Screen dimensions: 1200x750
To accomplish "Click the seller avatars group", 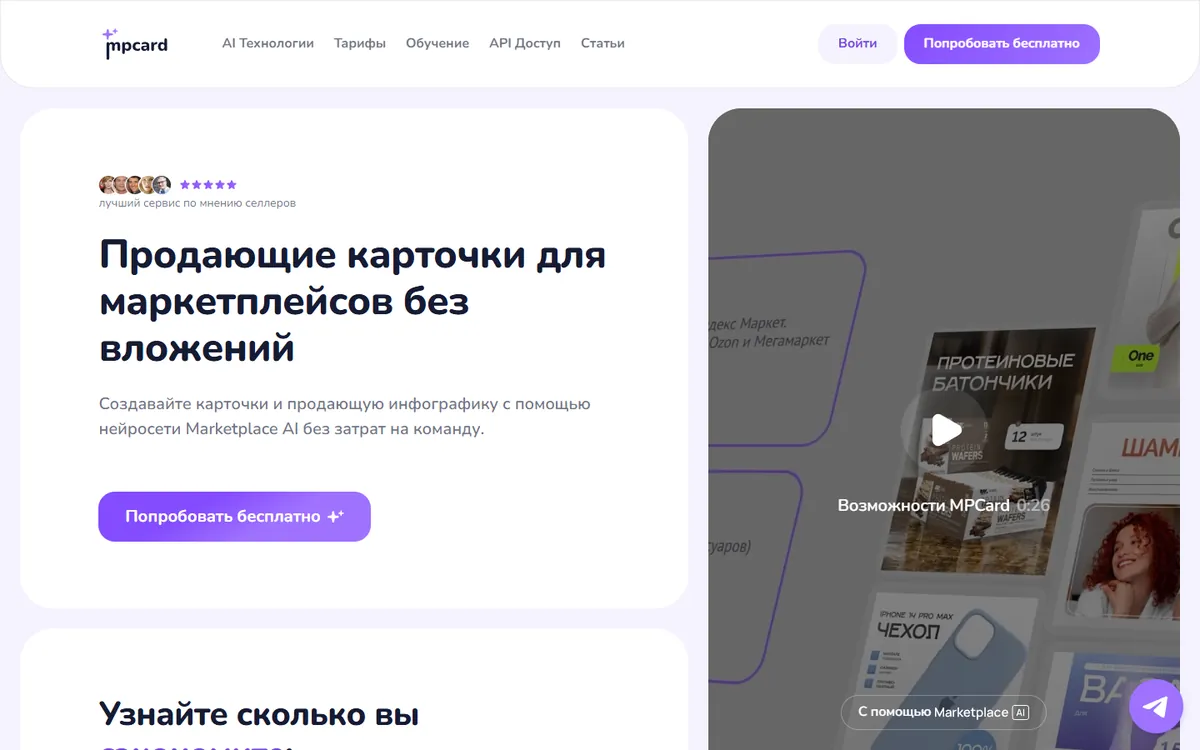I will pos(135,185).
